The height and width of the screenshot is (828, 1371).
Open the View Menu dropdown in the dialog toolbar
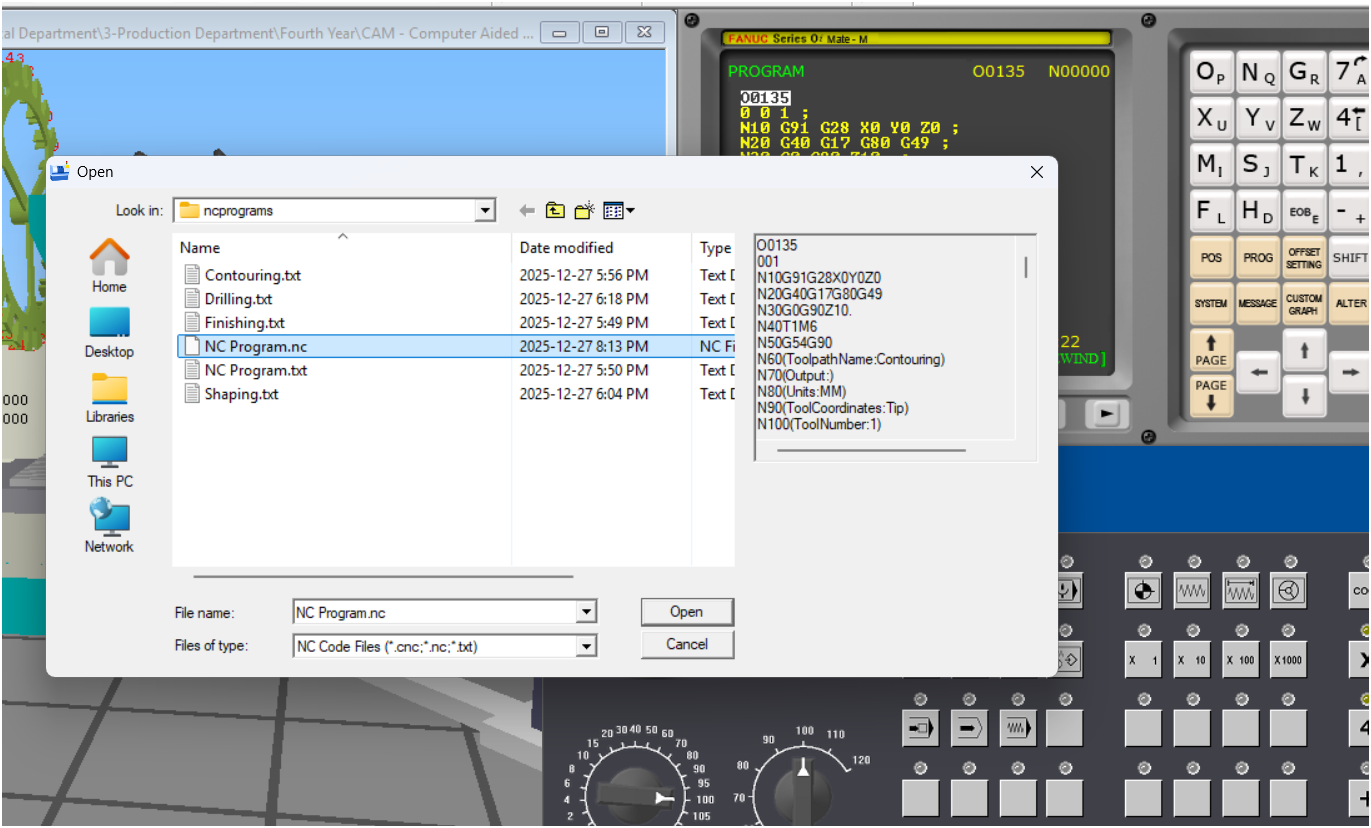pyautogui.click(x=619, y=211)
